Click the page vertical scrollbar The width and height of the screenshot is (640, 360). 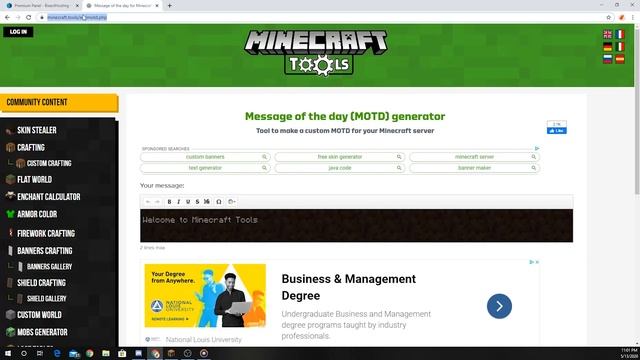point(637,110)
